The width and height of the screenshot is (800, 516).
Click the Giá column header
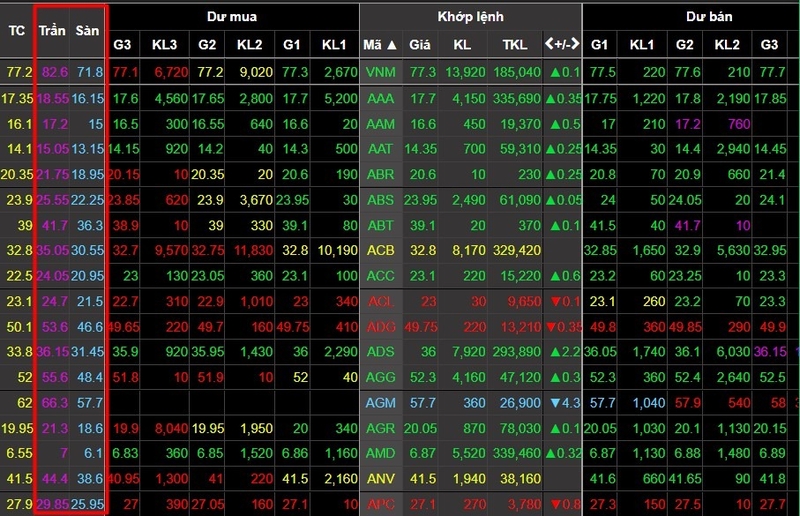click(419, 45)
